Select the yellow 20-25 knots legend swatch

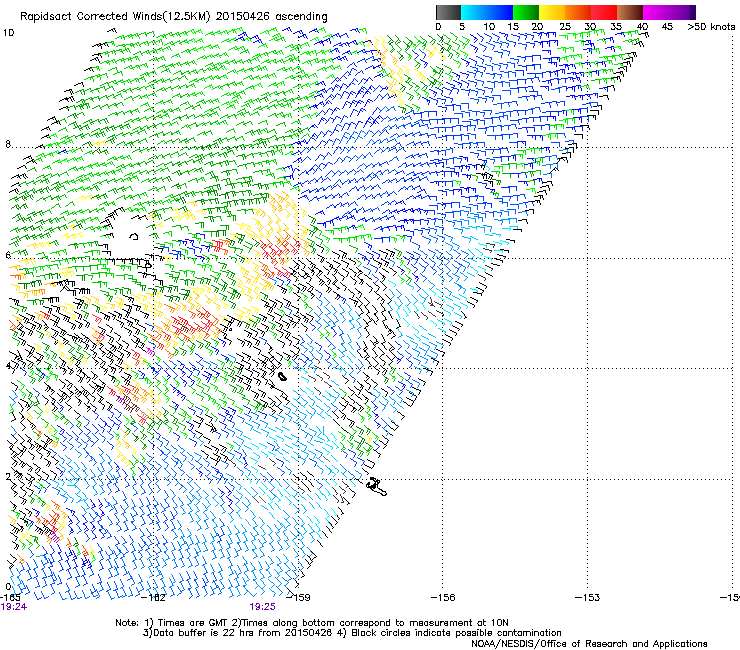[x=552, y=12]
